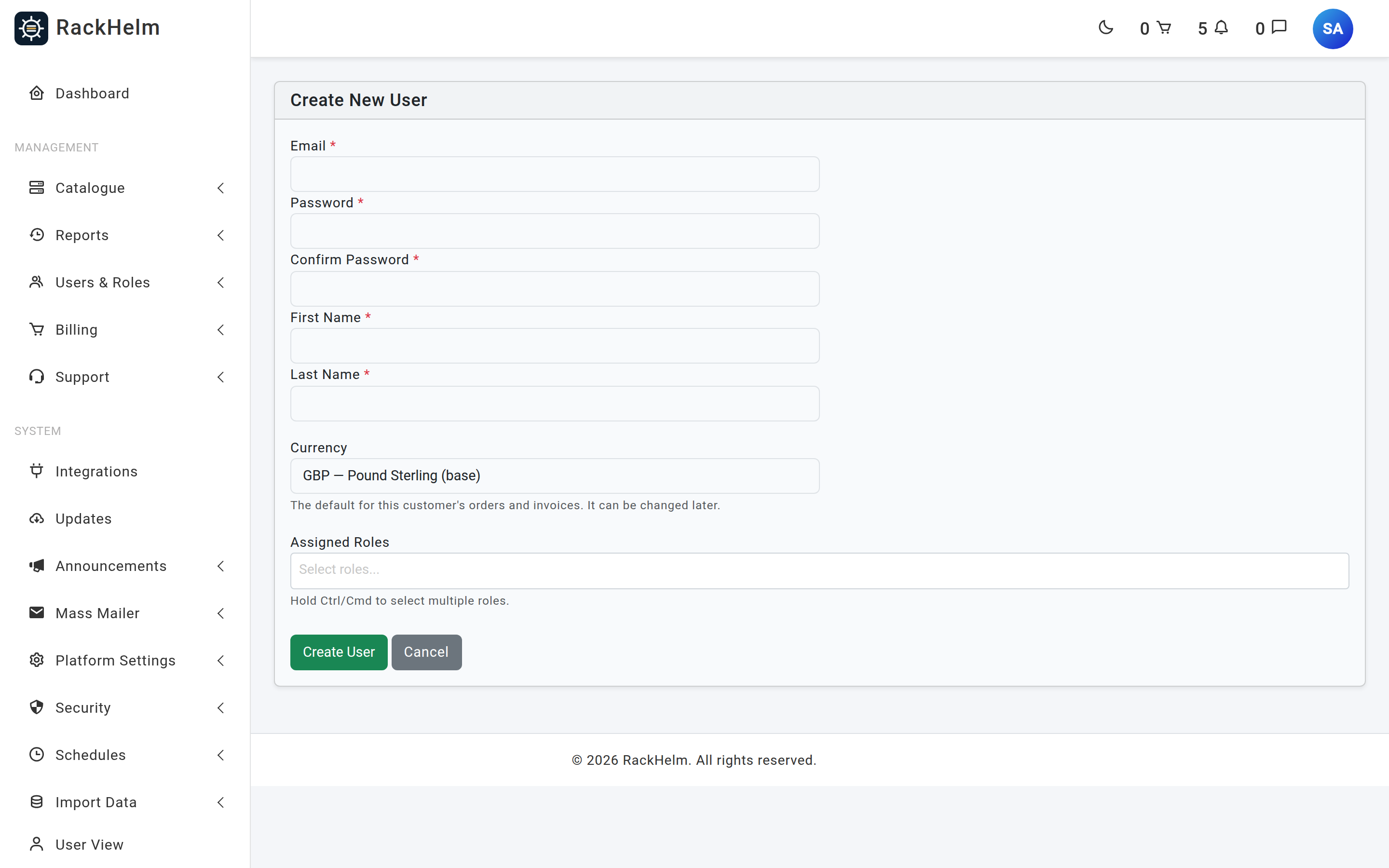The image size is (1389, 868).
Task: Click the Announcements megaphone icon
Action: coord(37,566)
